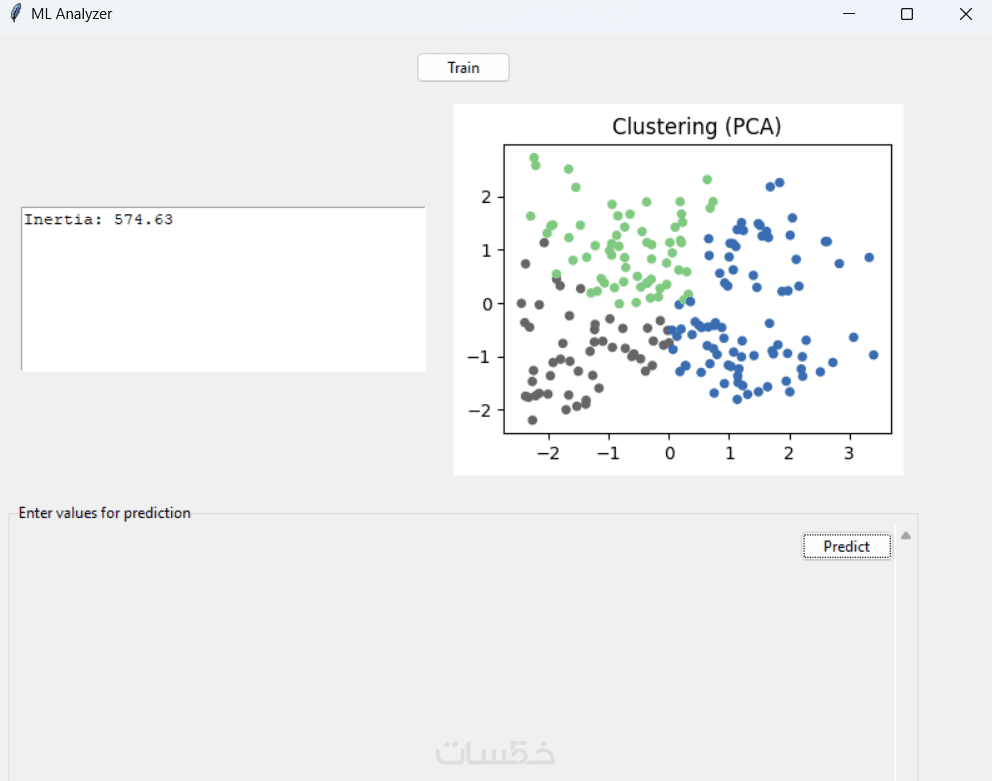This screenshot has height=781, width=992.
Task: Click the Train button
Action: (463, 68)
